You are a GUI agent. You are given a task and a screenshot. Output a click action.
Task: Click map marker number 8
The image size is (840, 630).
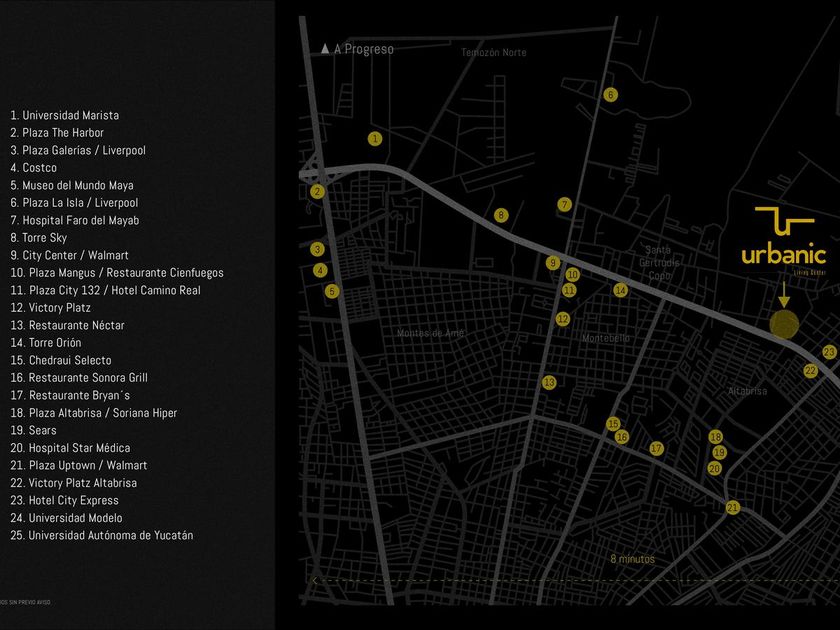pos(501,215)
